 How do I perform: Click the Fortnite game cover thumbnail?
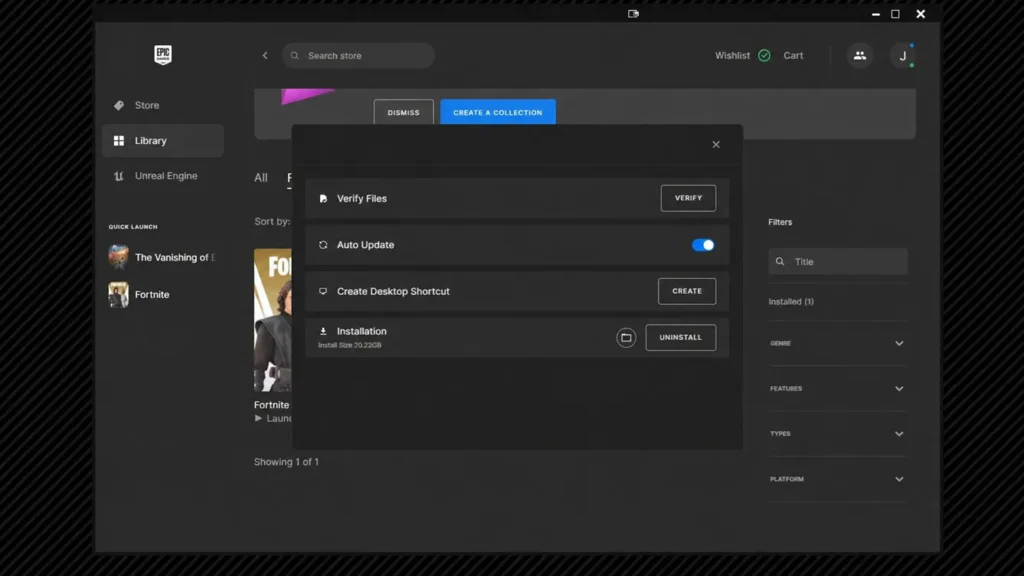(273, 320)
